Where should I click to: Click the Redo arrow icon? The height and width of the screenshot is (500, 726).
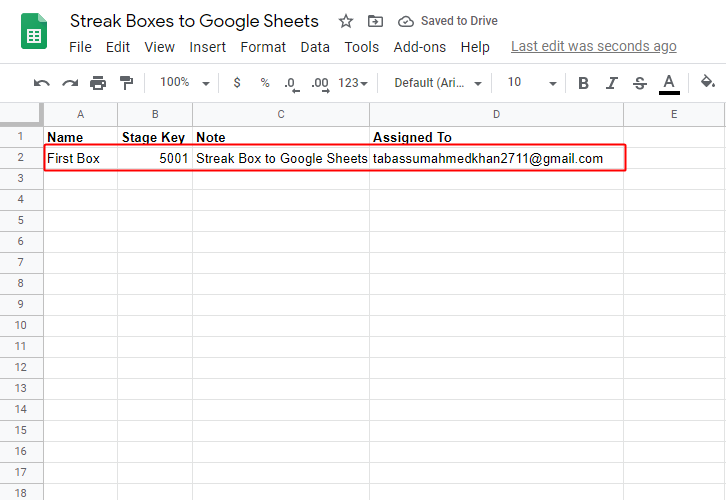point(70,83)
